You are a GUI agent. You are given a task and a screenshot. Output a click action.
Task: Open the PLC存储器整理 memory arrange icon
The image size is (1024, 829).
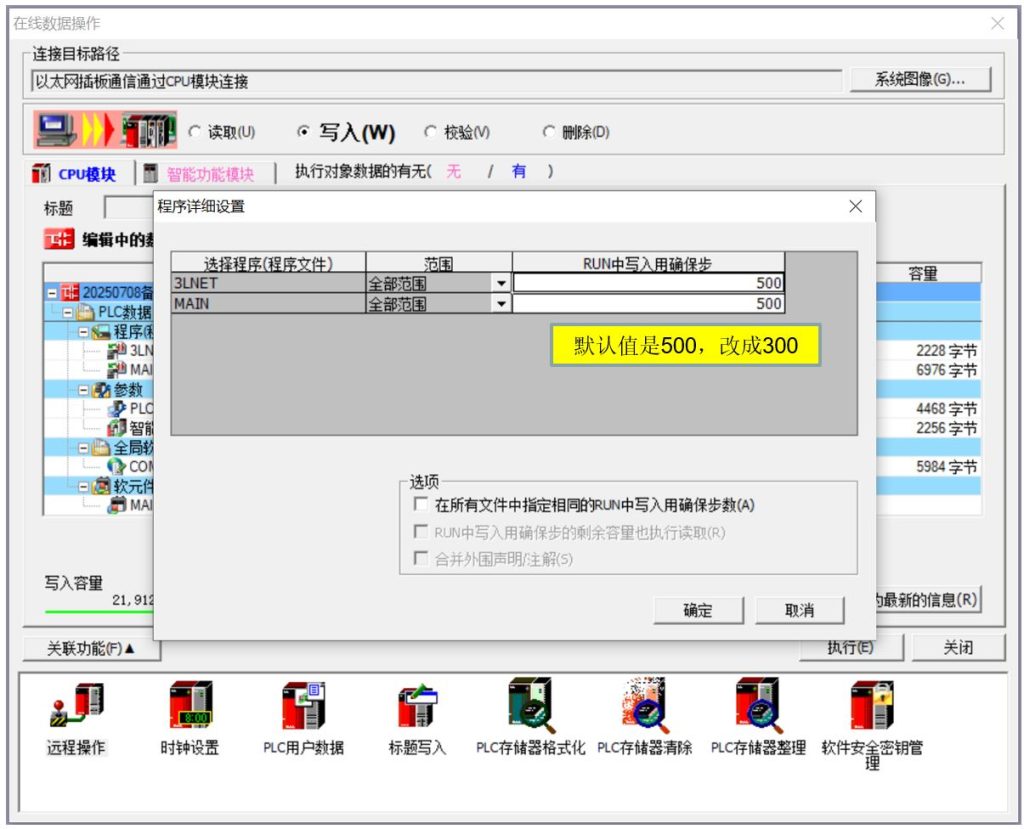click(757, 705)
